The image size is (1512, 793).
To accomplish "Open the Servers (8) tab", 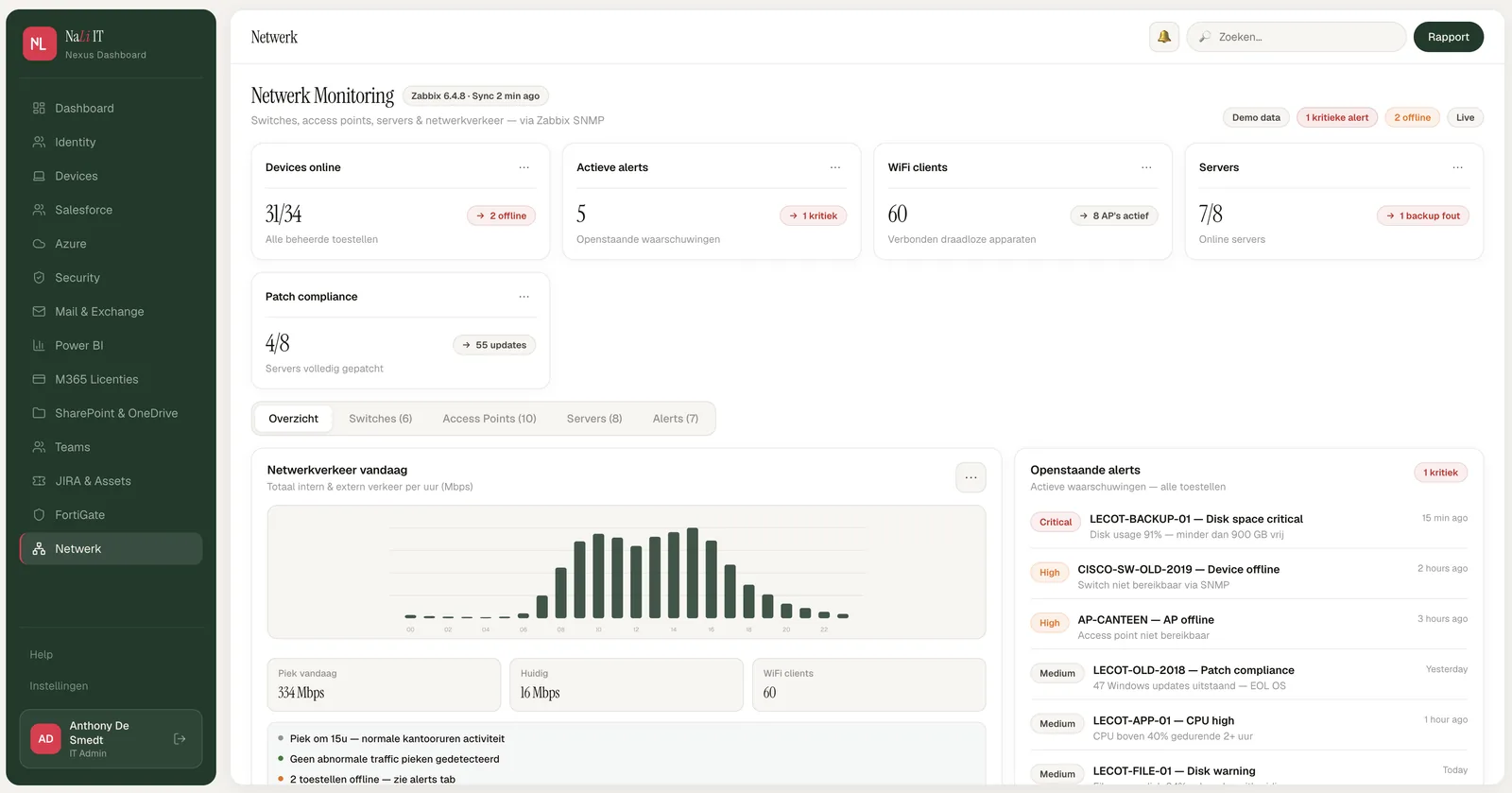I will pyautogui.click(x=594, y=419).
